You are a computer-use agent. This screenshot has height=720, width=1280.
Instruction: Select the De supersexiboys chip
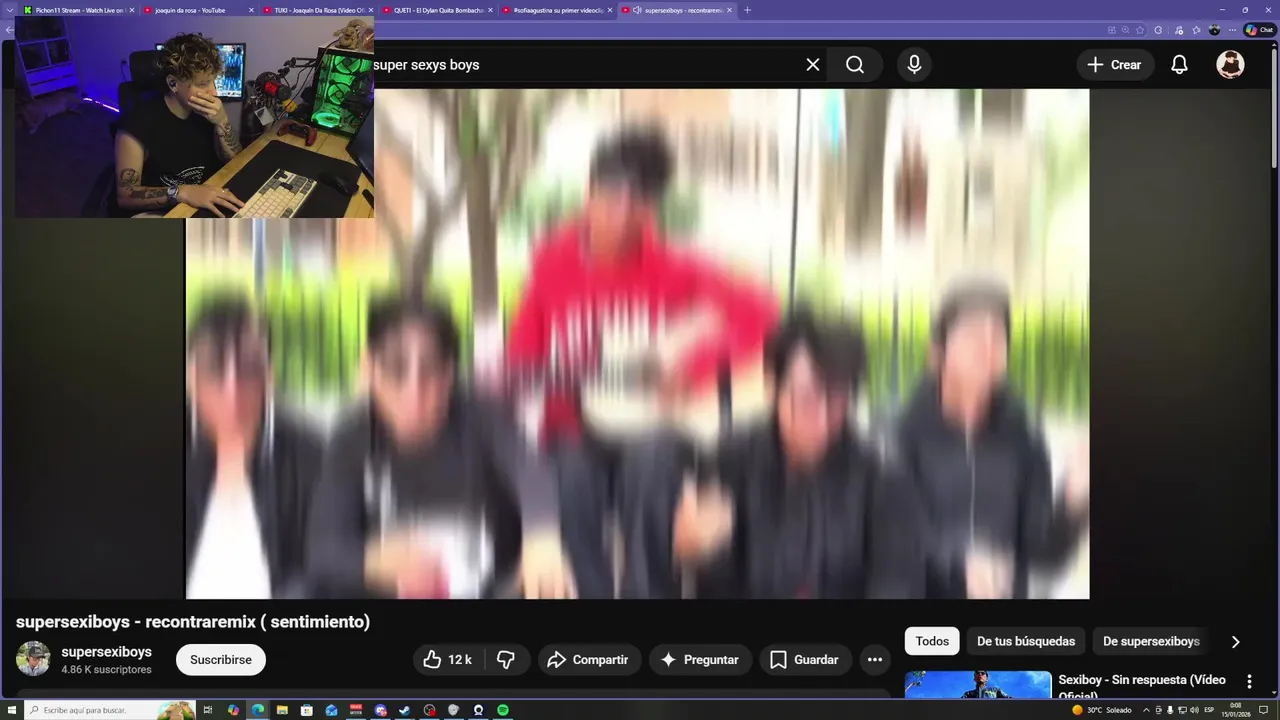1151,641
